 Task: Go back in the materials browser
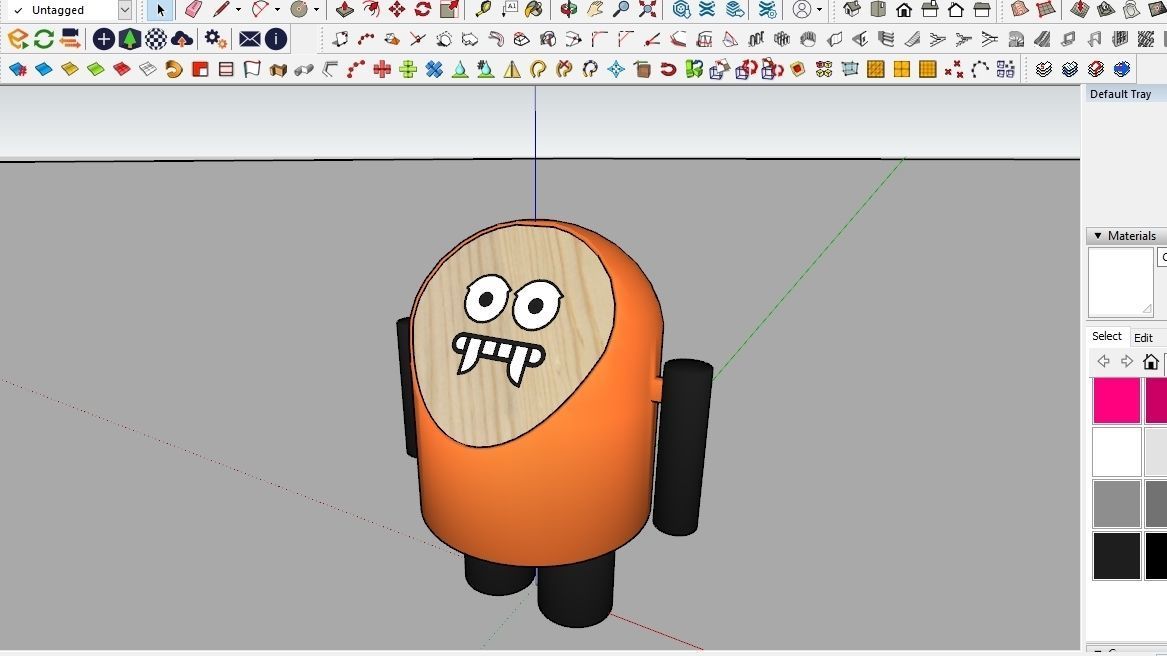click(1104, 361)
